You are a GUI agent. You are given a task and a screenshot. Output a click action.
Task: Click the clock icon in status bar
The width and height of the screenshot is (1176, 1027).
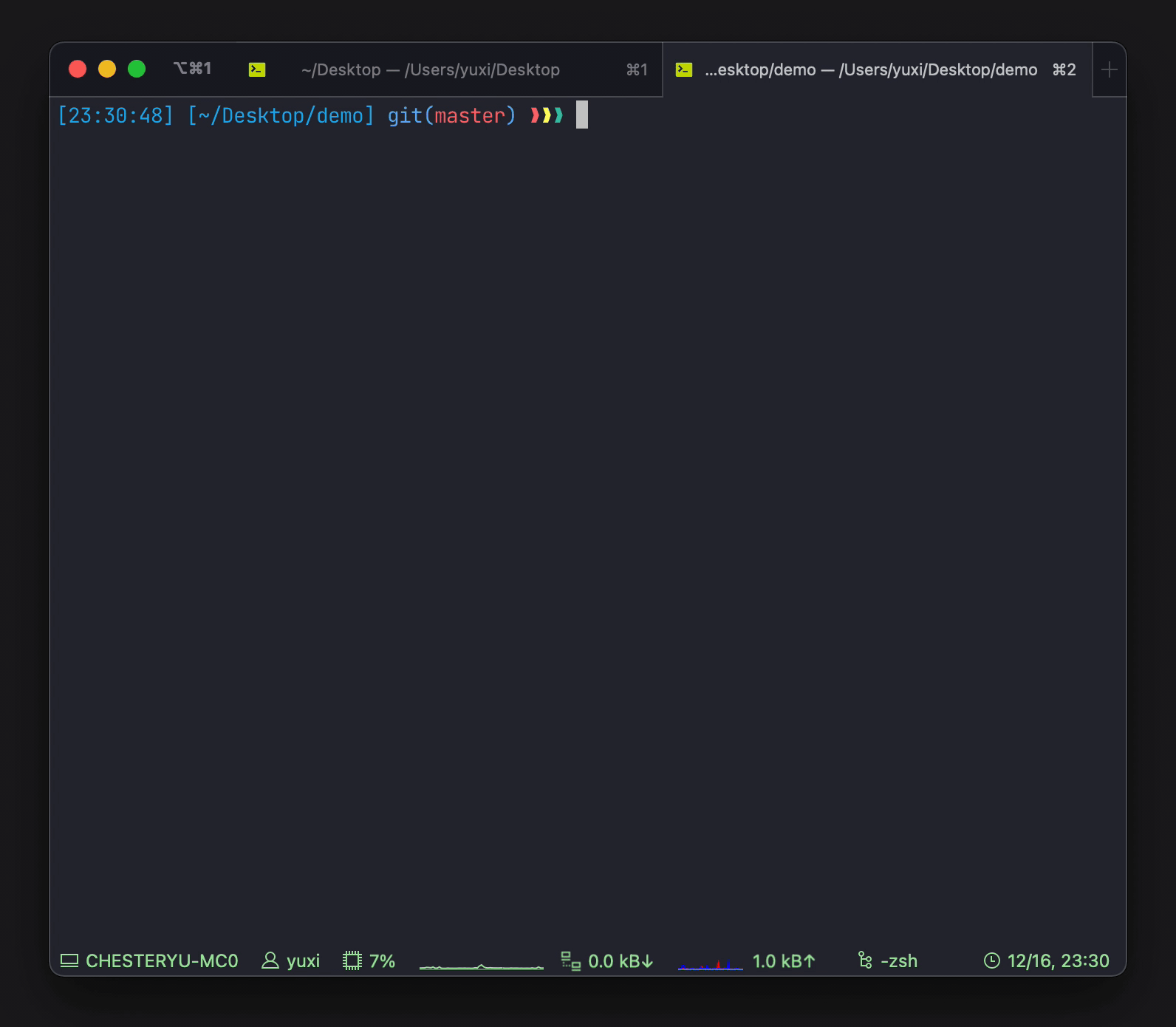click(x=991, y=961)
